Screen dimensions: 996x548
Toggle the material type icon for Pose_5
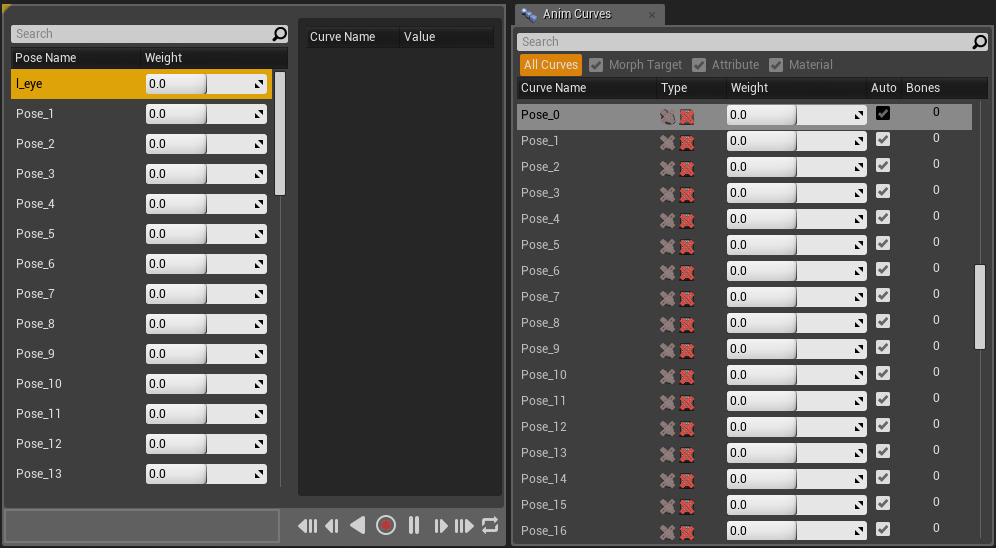pyautogui.click(x=687, y=246)
